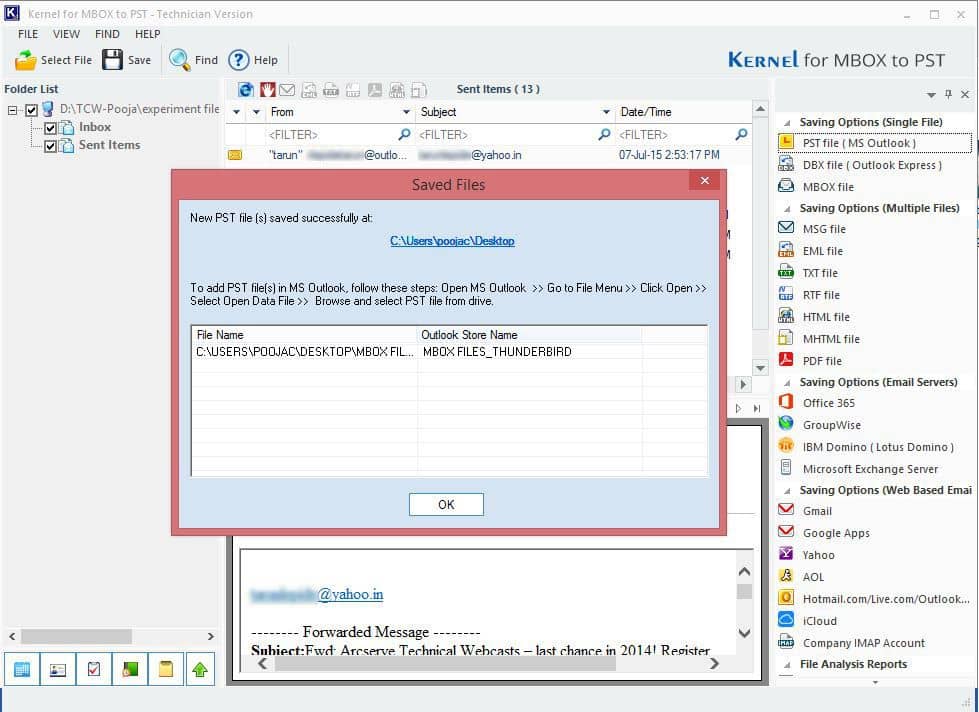Choose Yahoo saving option
Image resolution: width=979 pixels, height=712 pixels.
click(x=819, y=555)
